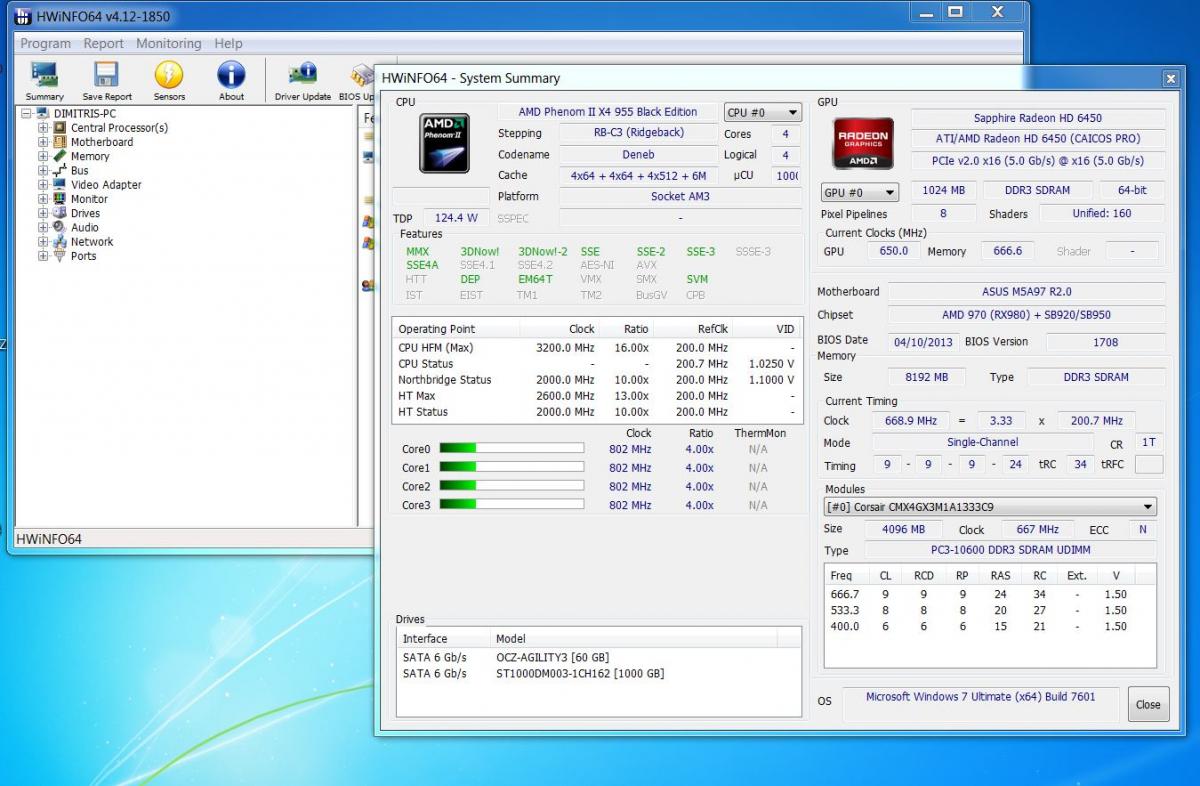This screenshot has width=1200, height=786.
Task: Open the GPU #0 selector dropdown
Action: pos(859,192)
